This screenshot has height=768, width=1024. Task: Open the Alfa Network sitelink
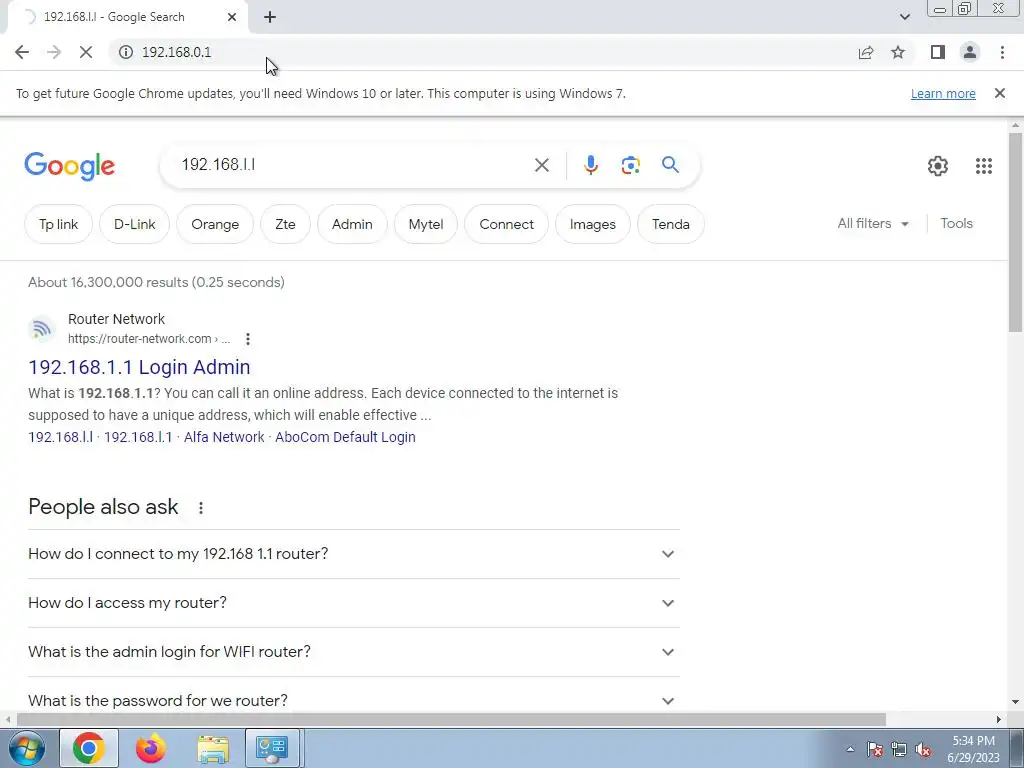tap(224, 437)
